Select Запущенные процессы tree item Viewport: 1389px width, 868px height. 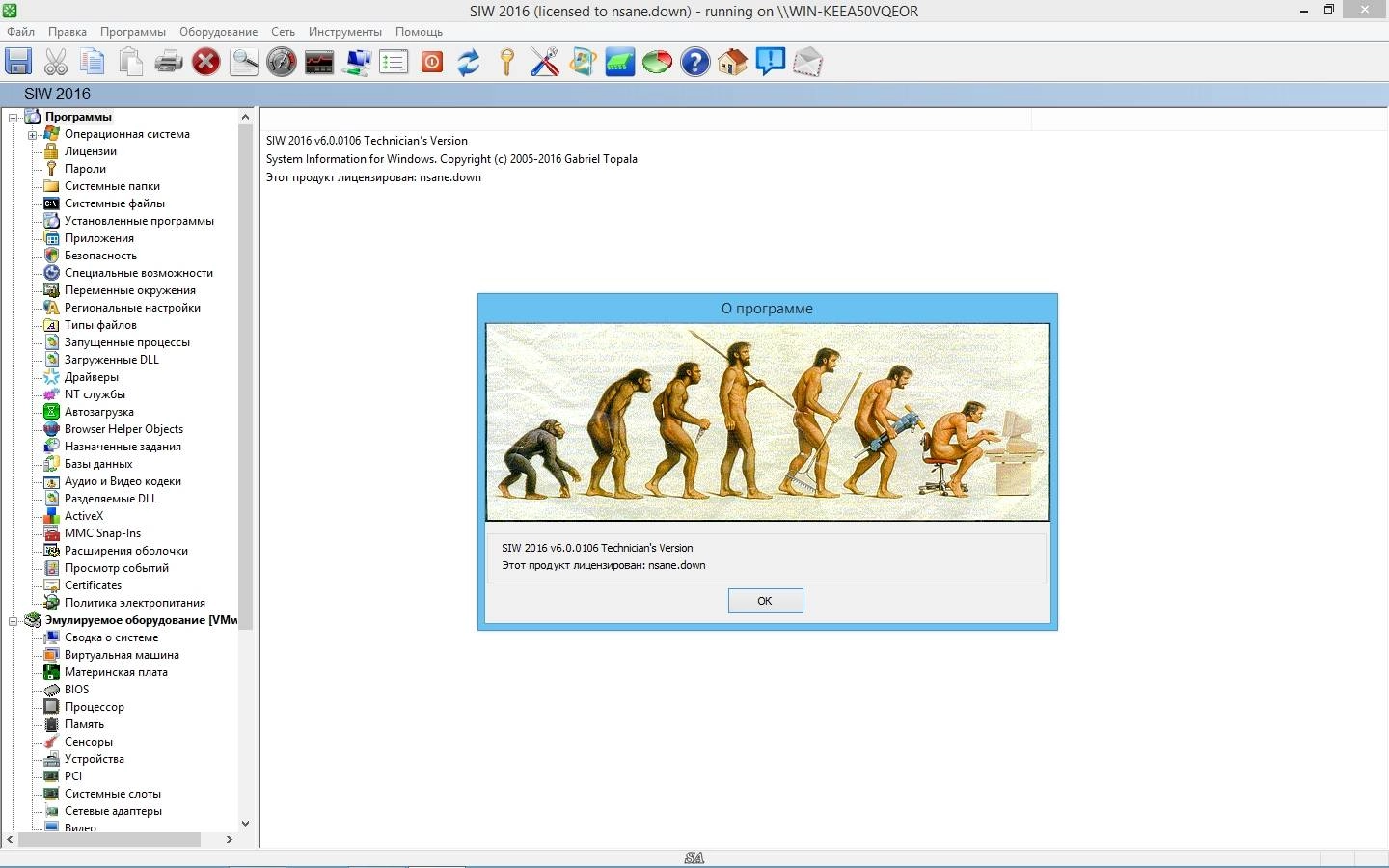(127, 342)
